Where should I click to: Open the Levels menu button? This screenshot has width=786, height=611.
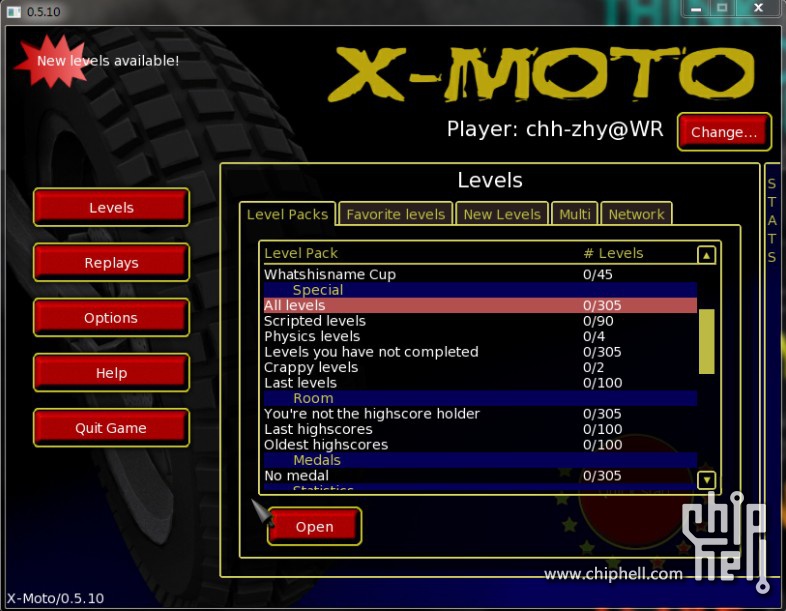click(x=111, y=207)
